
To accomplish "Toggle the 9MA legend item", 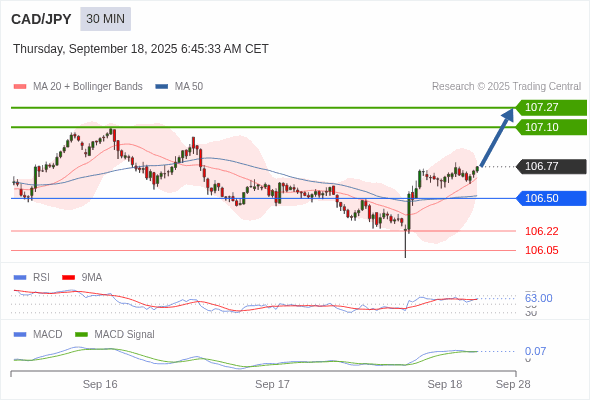I will [82, 277].
